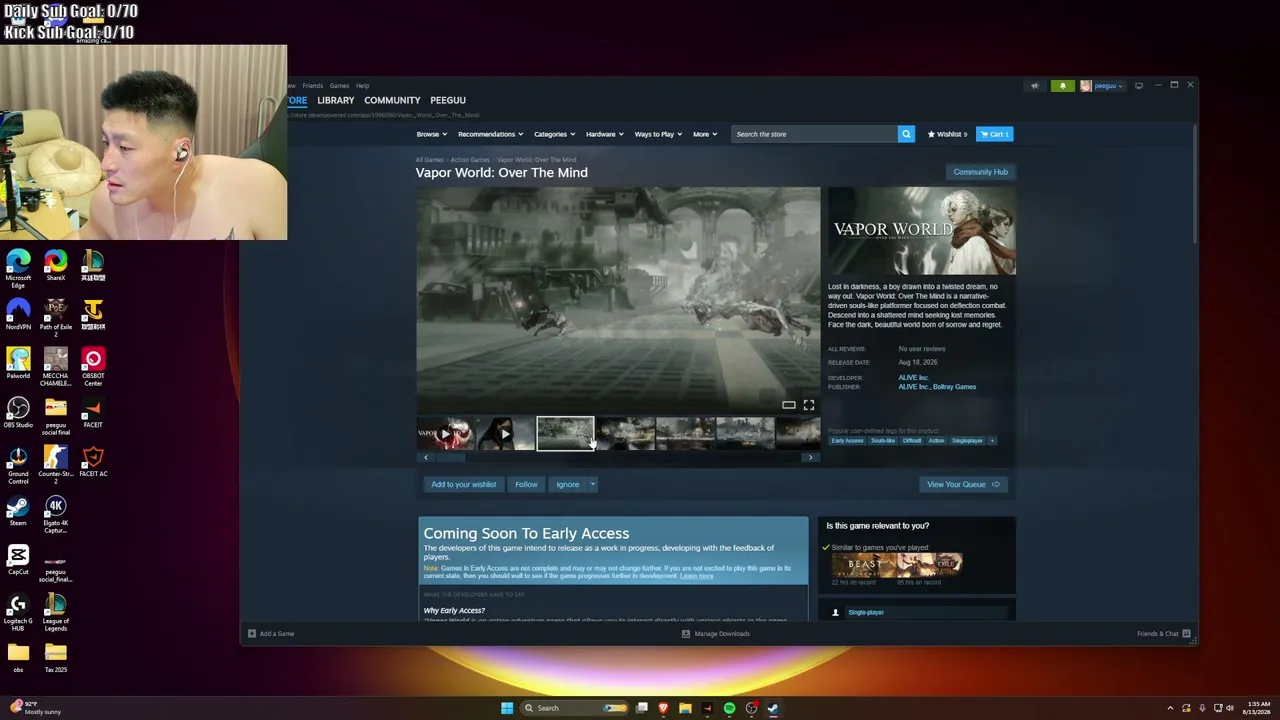Expand the Ways to Play menu
Viewport: 1280px width, 720px height.
[x=658, y=134]
